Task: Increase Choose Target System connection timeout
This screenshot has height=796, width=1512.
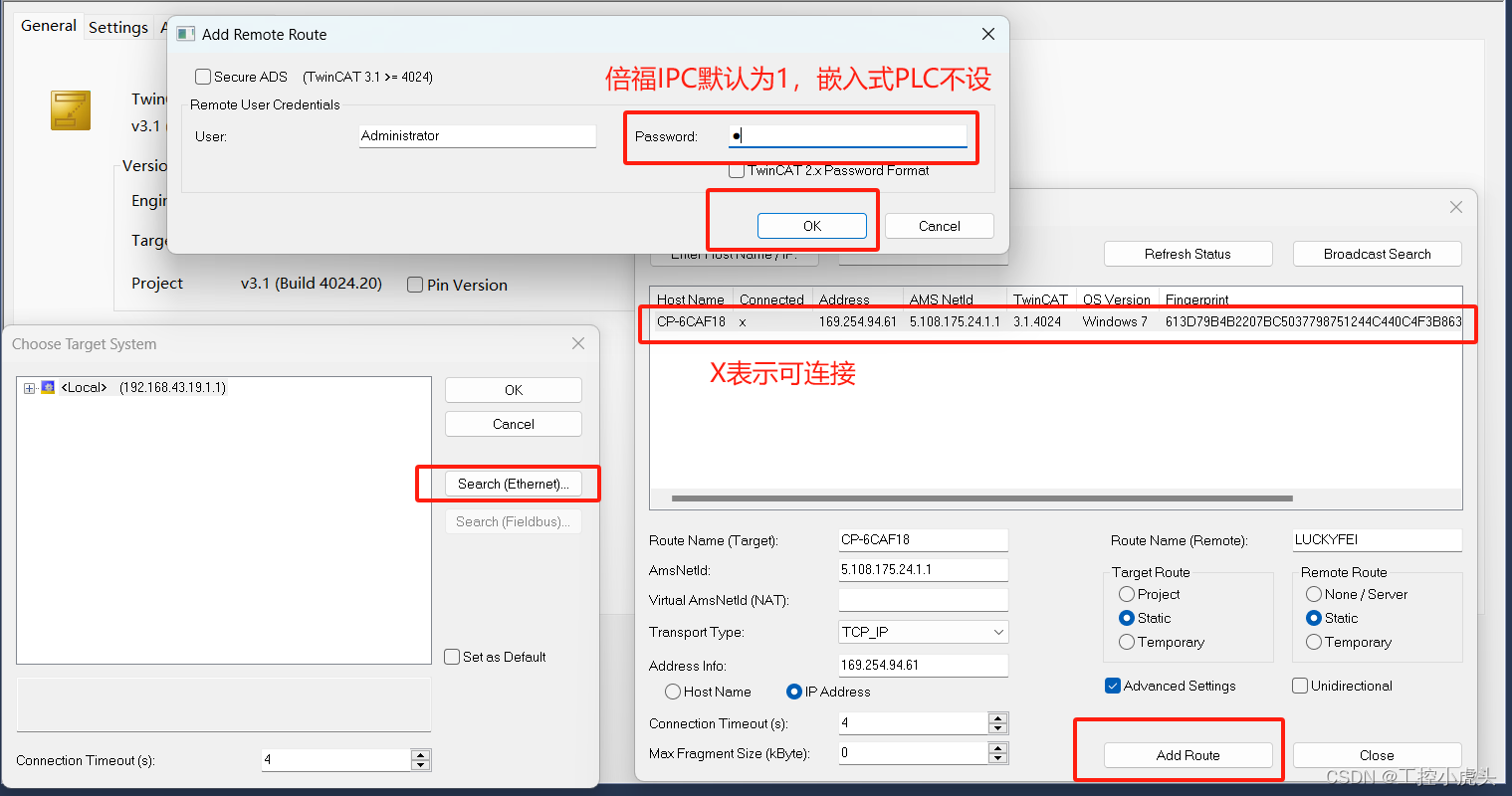Action: point(421,755)
